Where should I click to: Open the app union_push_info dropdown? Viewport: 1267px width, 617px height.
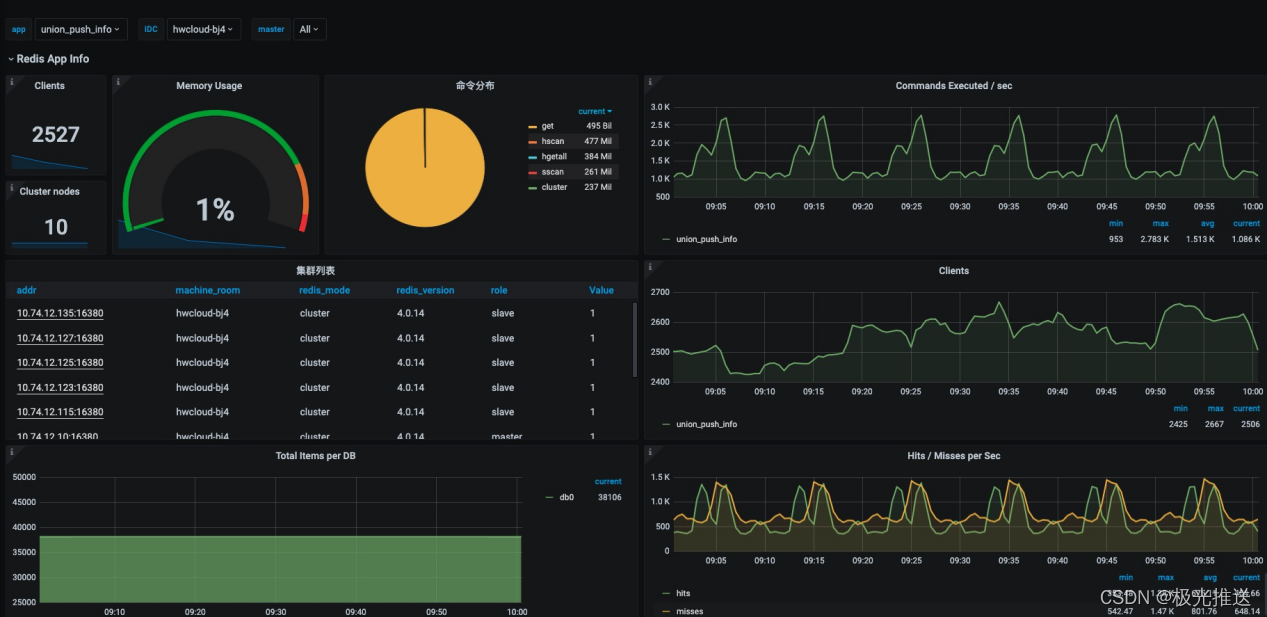(x=81, y=29)
